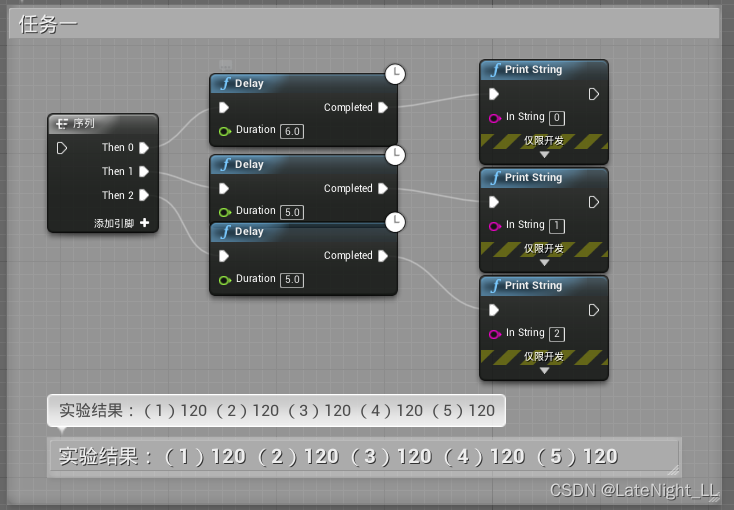Click the small comment bubble above first Delay
The height and width of the screenshot is (510, 734).
pyautogui.click(x=226, y=65)
